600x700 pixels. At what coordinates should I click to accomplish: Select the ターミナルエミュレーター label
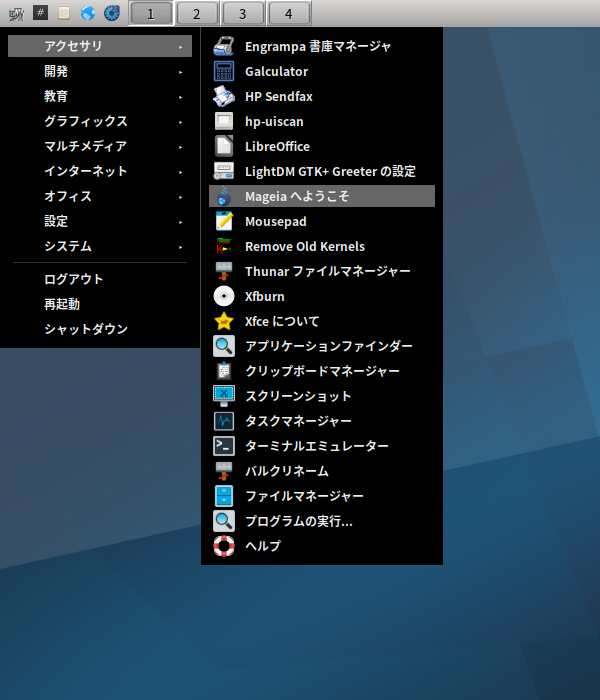(317, 446)
